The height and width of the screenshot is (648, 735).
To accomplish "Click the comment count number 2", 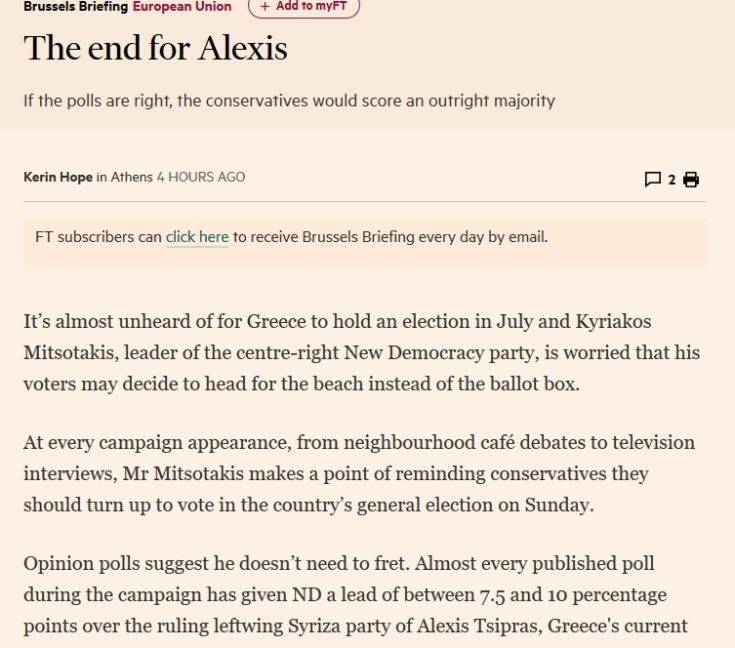I will pos(672,180).
